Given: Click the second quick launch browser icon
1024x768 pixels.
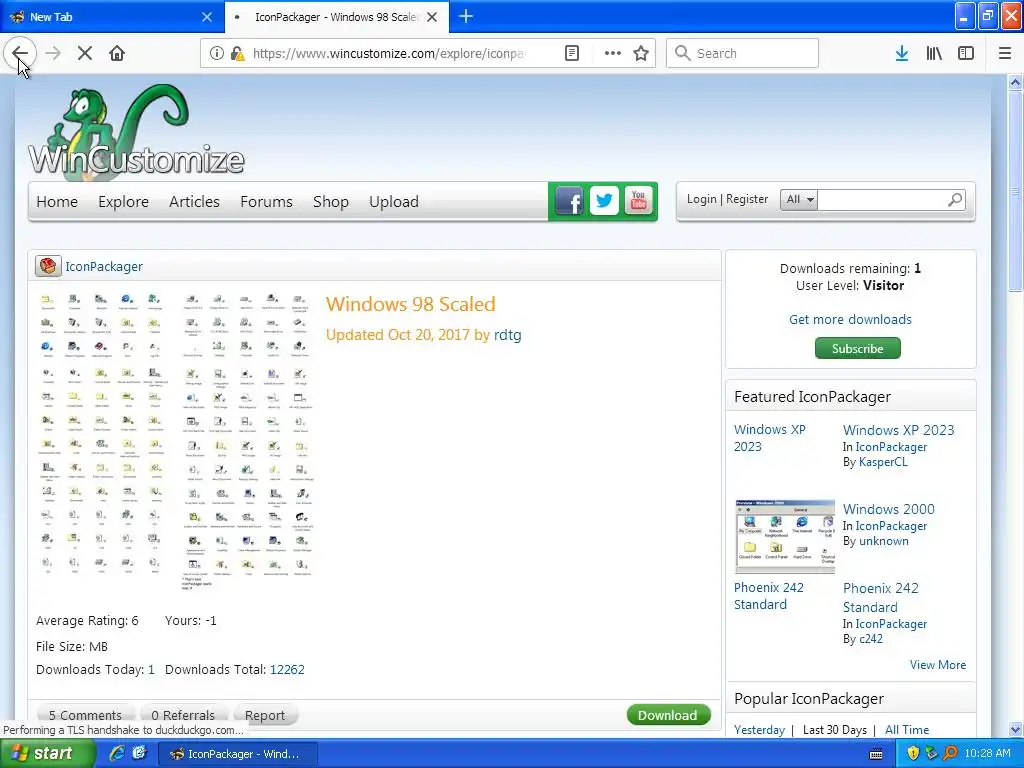Looking at the screenshot, I should click(x=139, y=753).
